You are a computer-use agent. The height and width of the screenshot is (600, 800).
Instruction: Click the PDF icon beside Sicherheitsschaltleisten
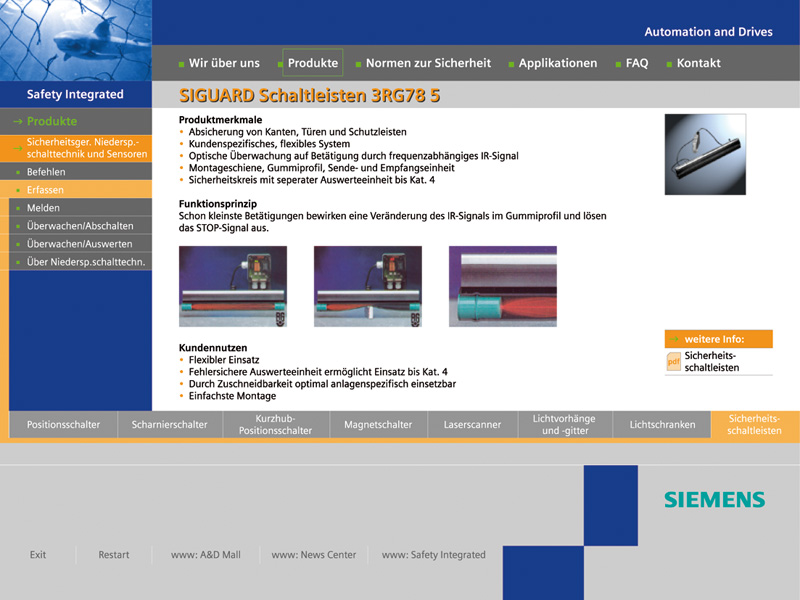[674, 362]
